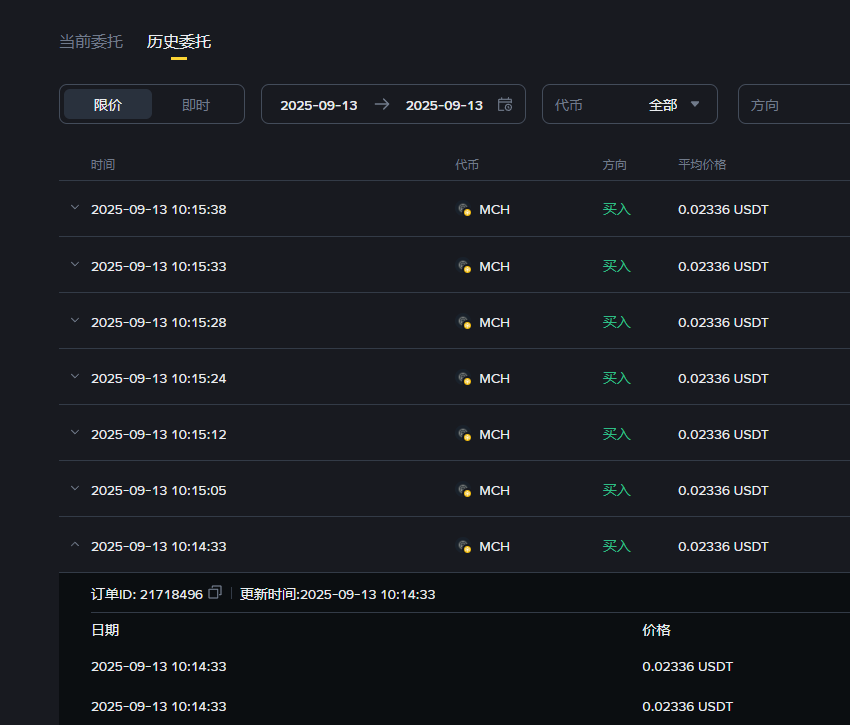Screen dimensions: 850x725
Task: Click the 方向 column header
Action: 614,164
